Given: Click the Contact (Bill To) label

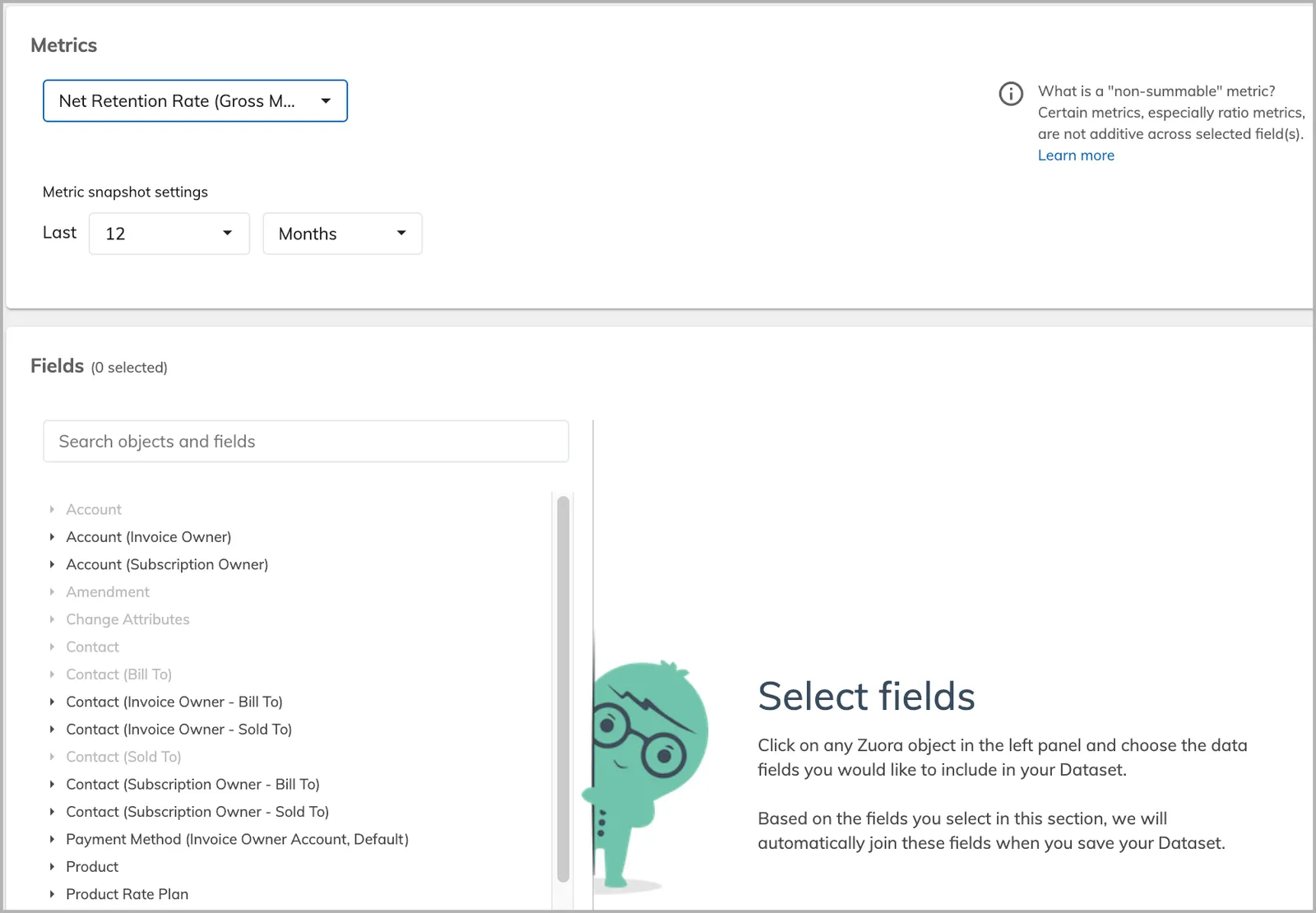Looking at the screenshot, I should [118, 674].
